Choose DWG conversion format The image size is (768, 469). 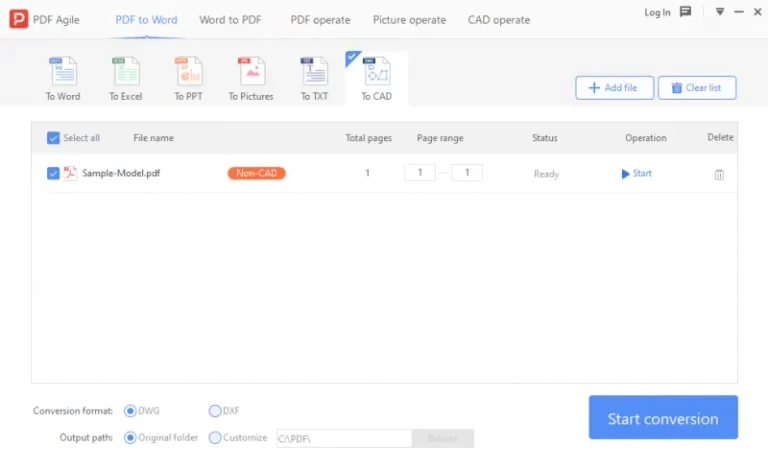tap(130, 411)
